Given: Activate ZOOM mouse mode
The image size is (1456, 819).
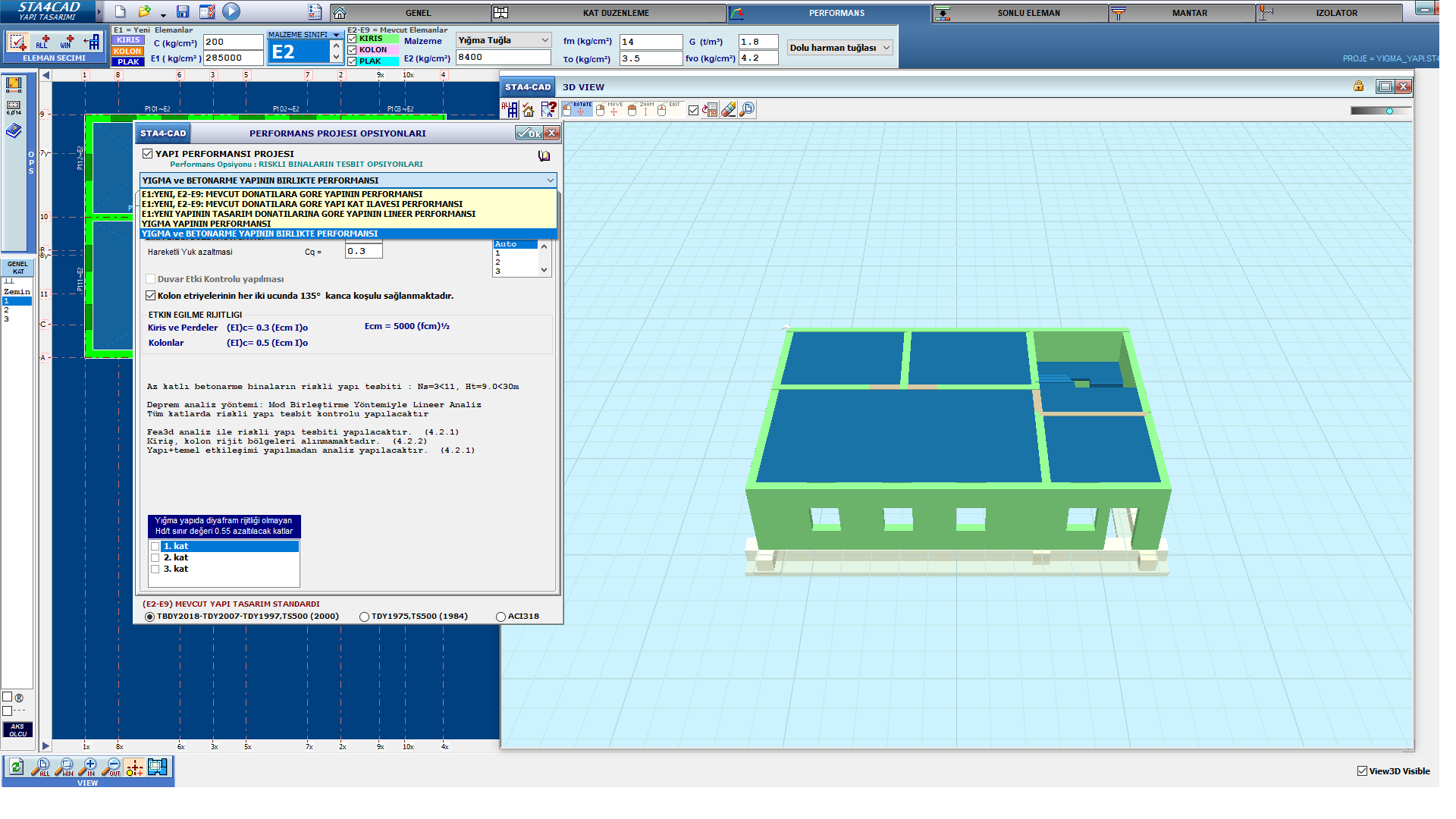Looking at the screenshot, I should 640,110.
